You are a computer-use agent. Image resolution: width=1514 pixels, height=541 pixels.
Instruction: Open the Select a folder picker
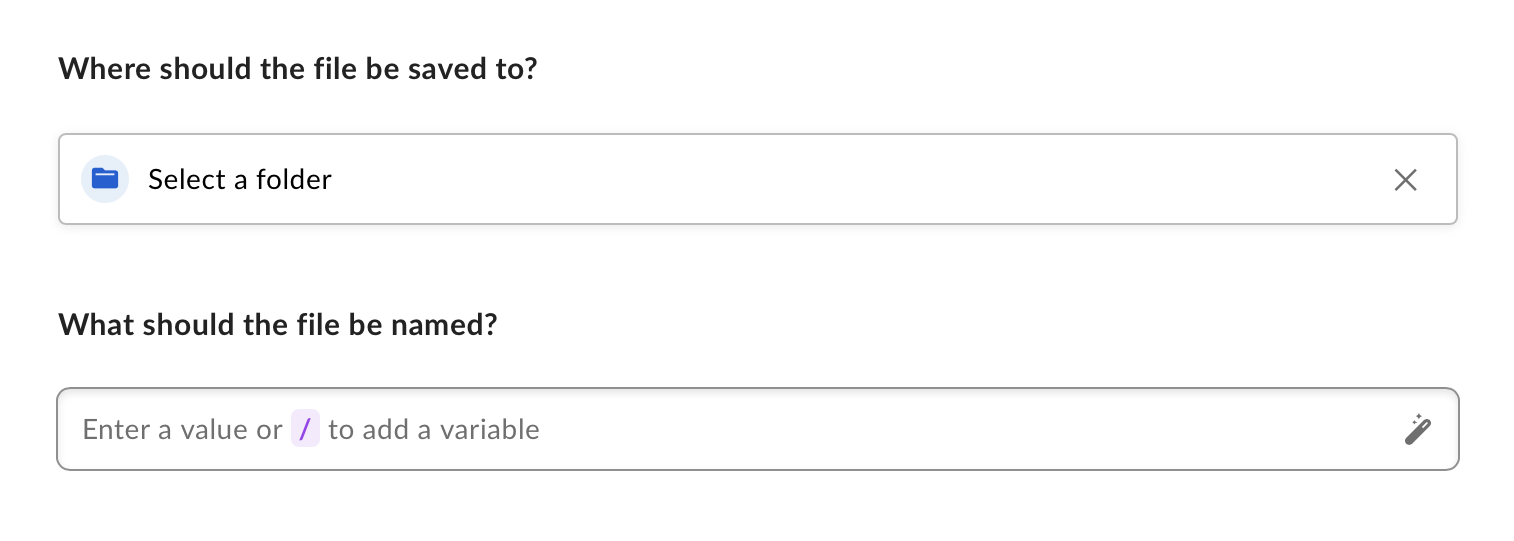756,179
